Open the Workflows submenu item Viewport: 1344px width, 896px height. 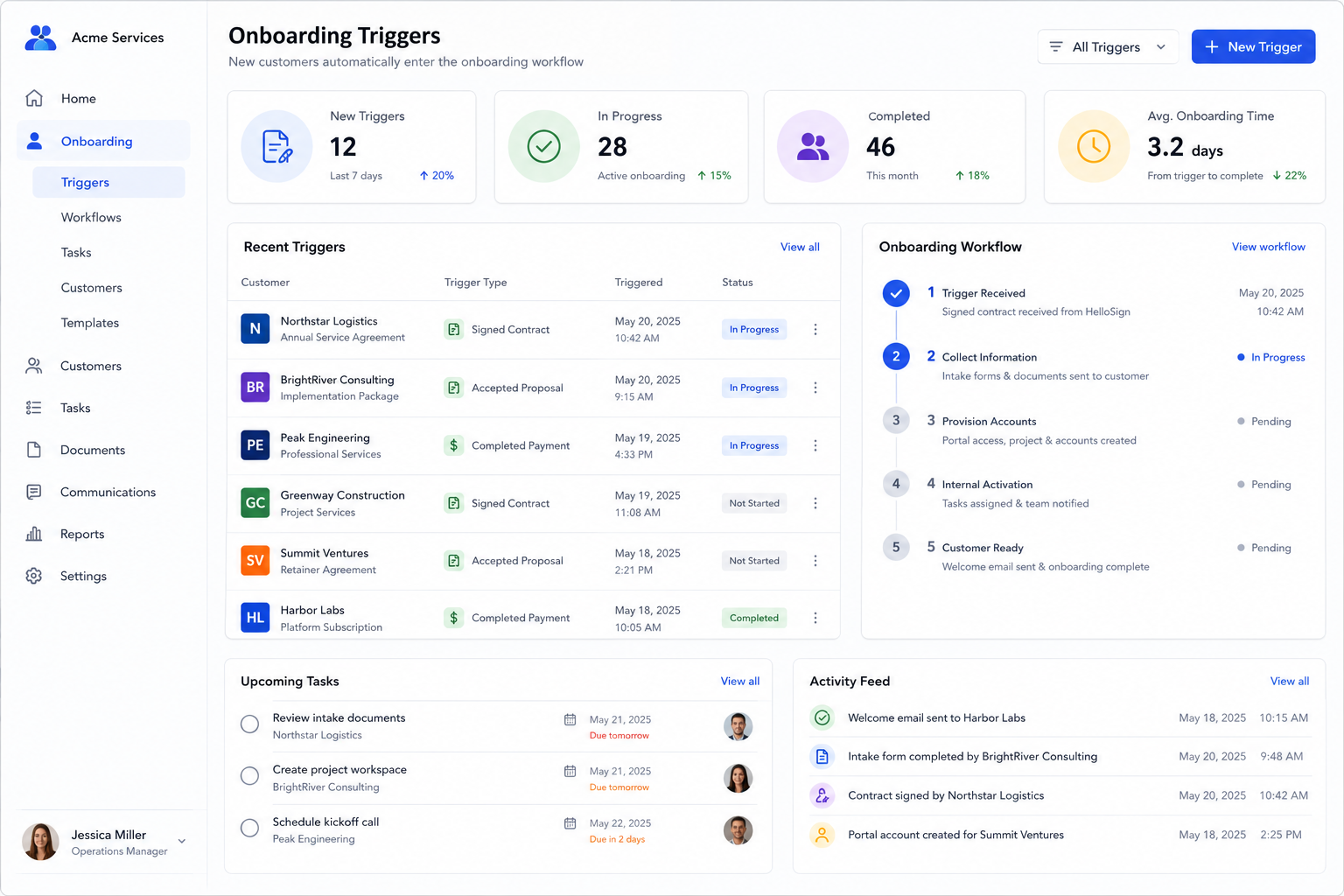[x=91, y=217]
